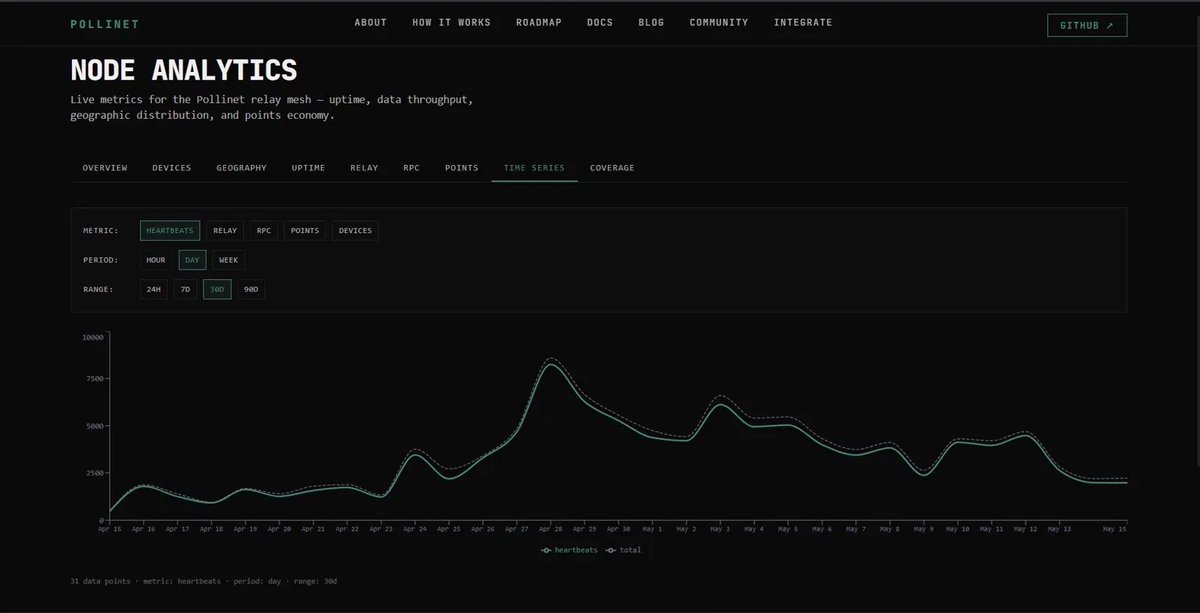
Task: Select the TIME SERIES tab
Action: tap(534, 168)
